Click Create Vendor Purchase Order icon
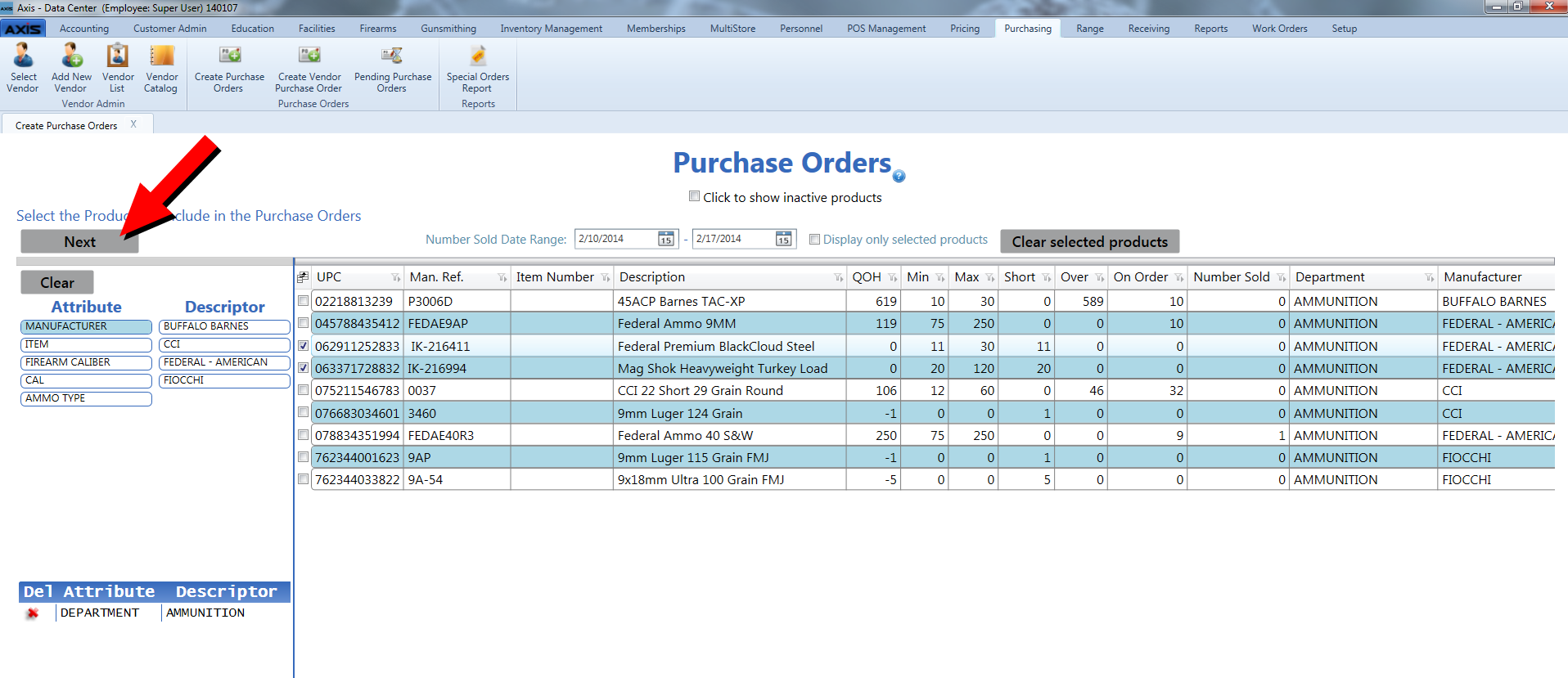This screenshot has width=1568, height=678. point(309,68)
